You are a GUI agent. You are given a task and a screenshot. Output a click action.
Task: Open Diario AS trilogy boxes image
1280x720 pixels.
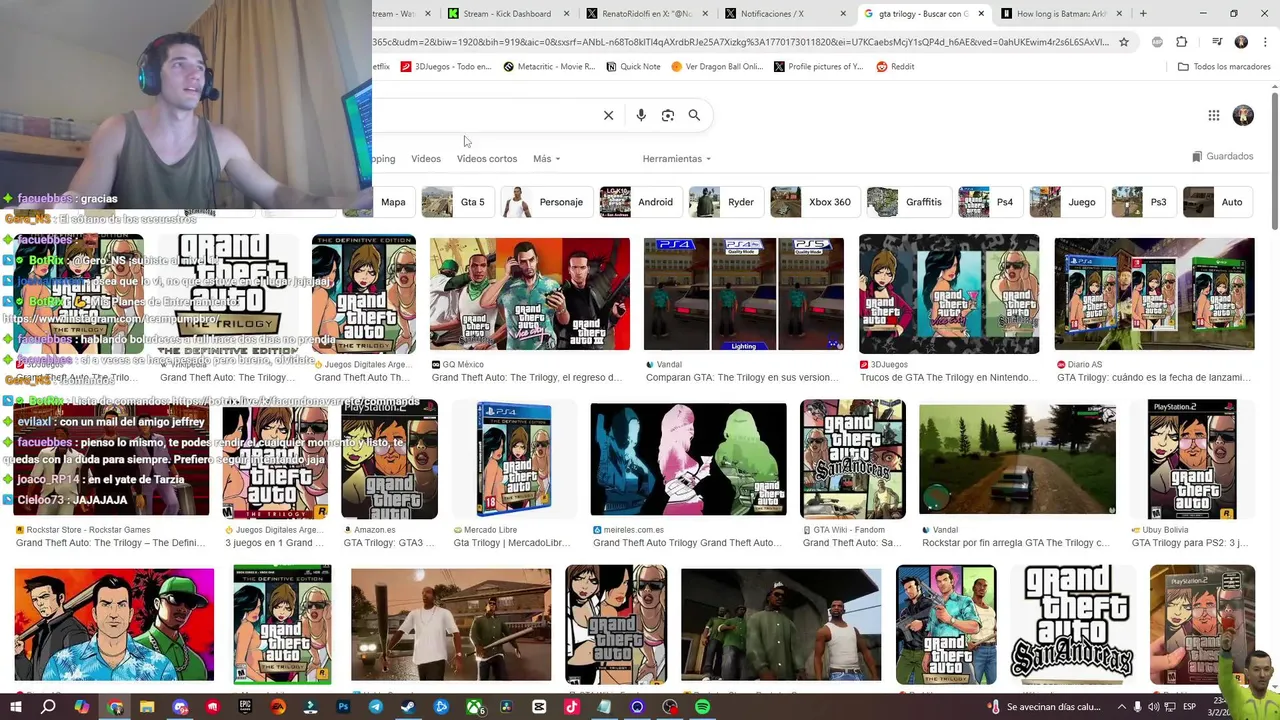click(1154, 294)
